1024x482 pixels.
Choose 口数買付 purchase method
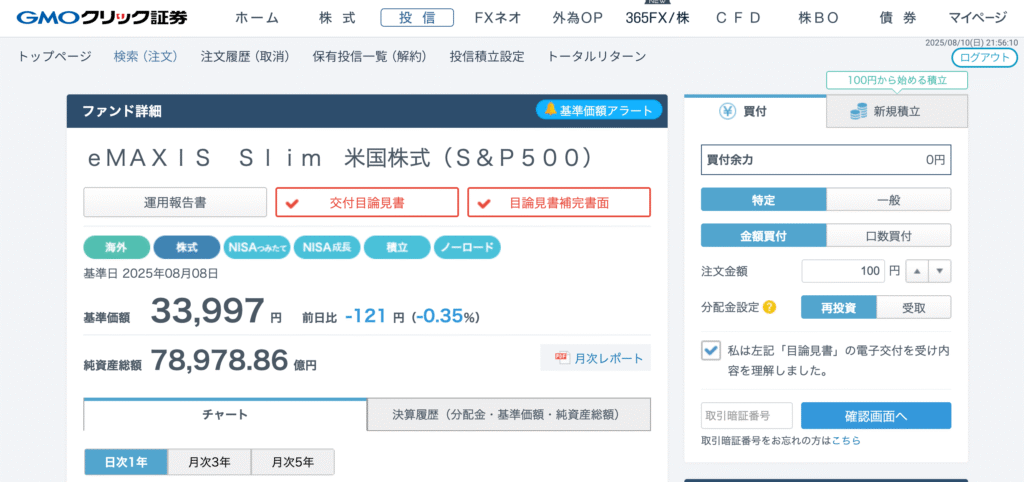pyautogui.click(x=889, y=235)
